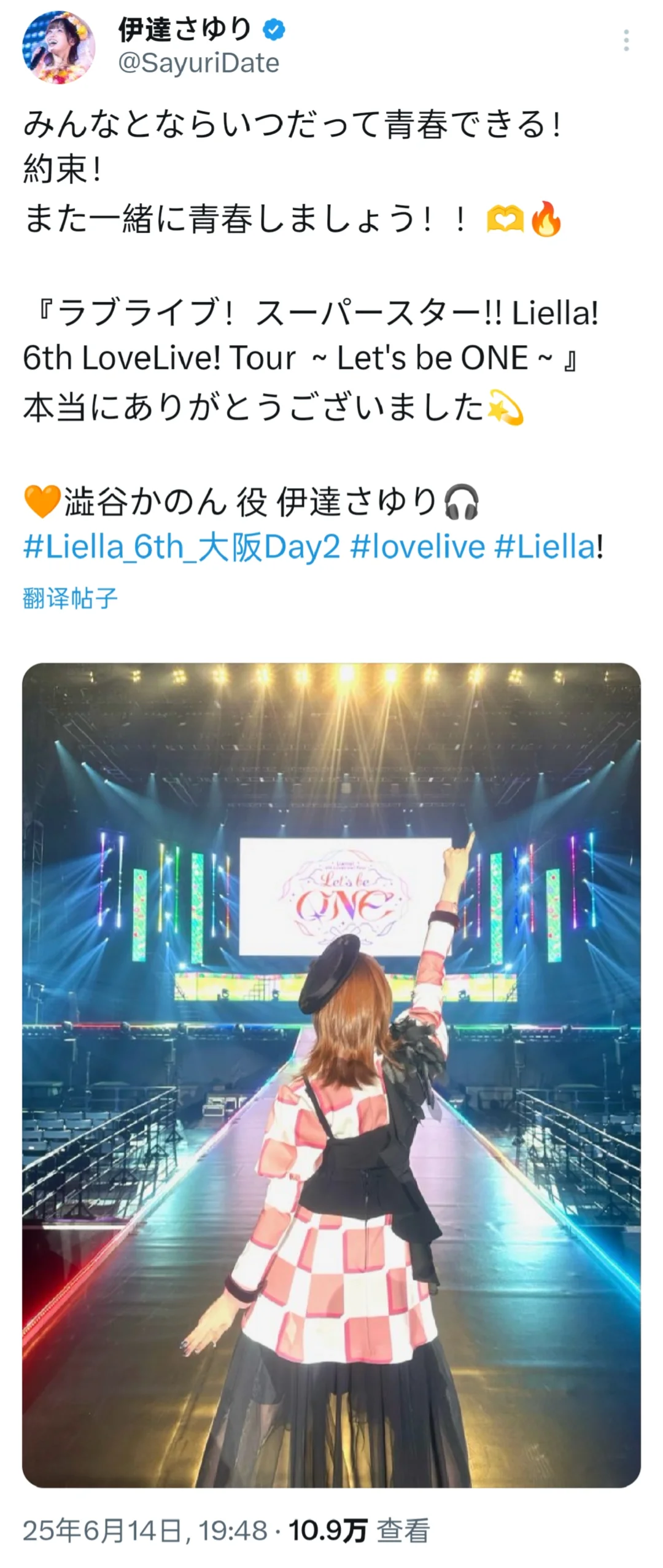Screen dimensions: 663x1568
Task: Open the 25年6月14日 19:48 timestamp
Action: coord(145,1531)
